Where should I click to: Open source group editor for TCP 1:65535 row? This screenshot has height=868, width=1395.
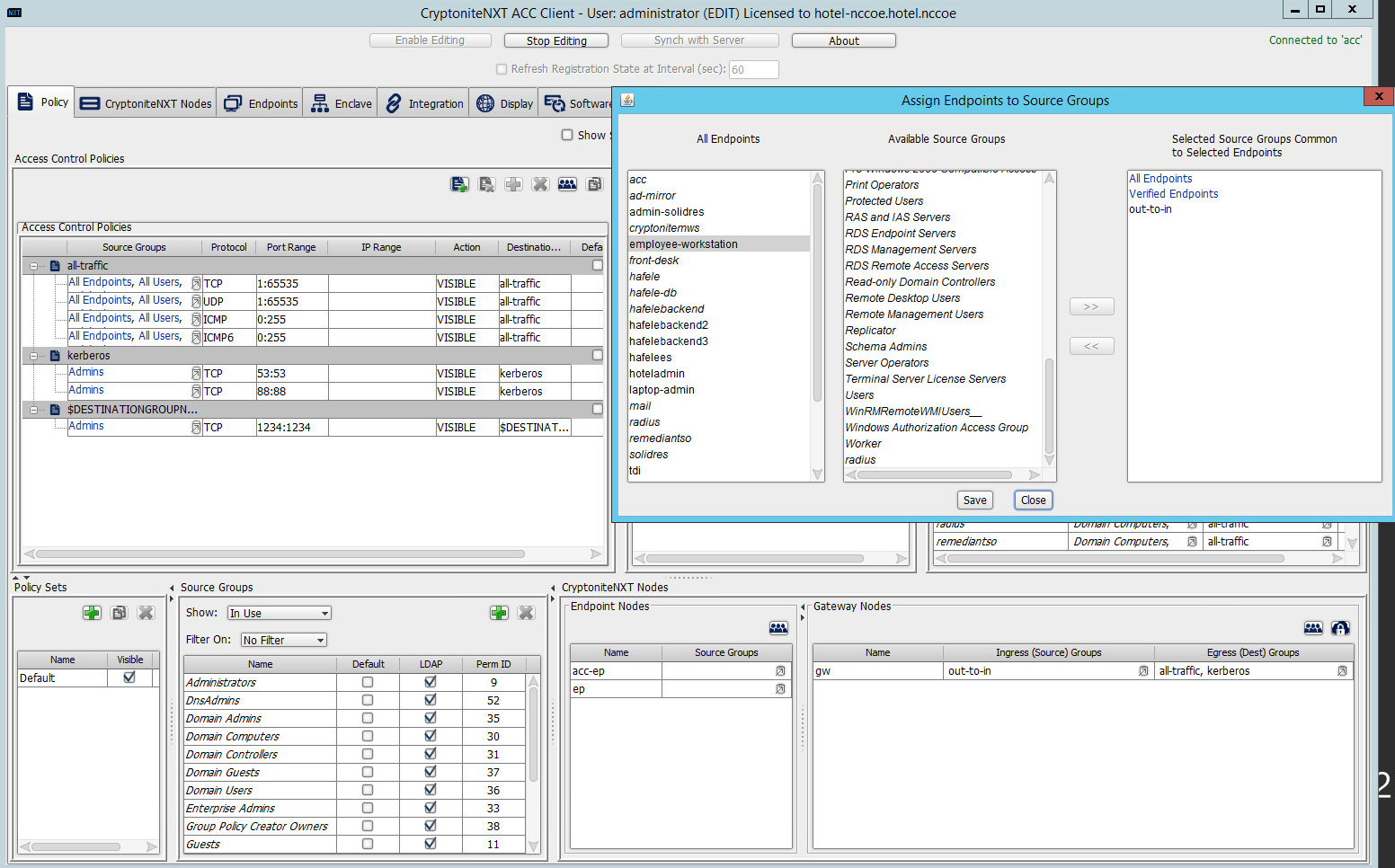[196, 284]
